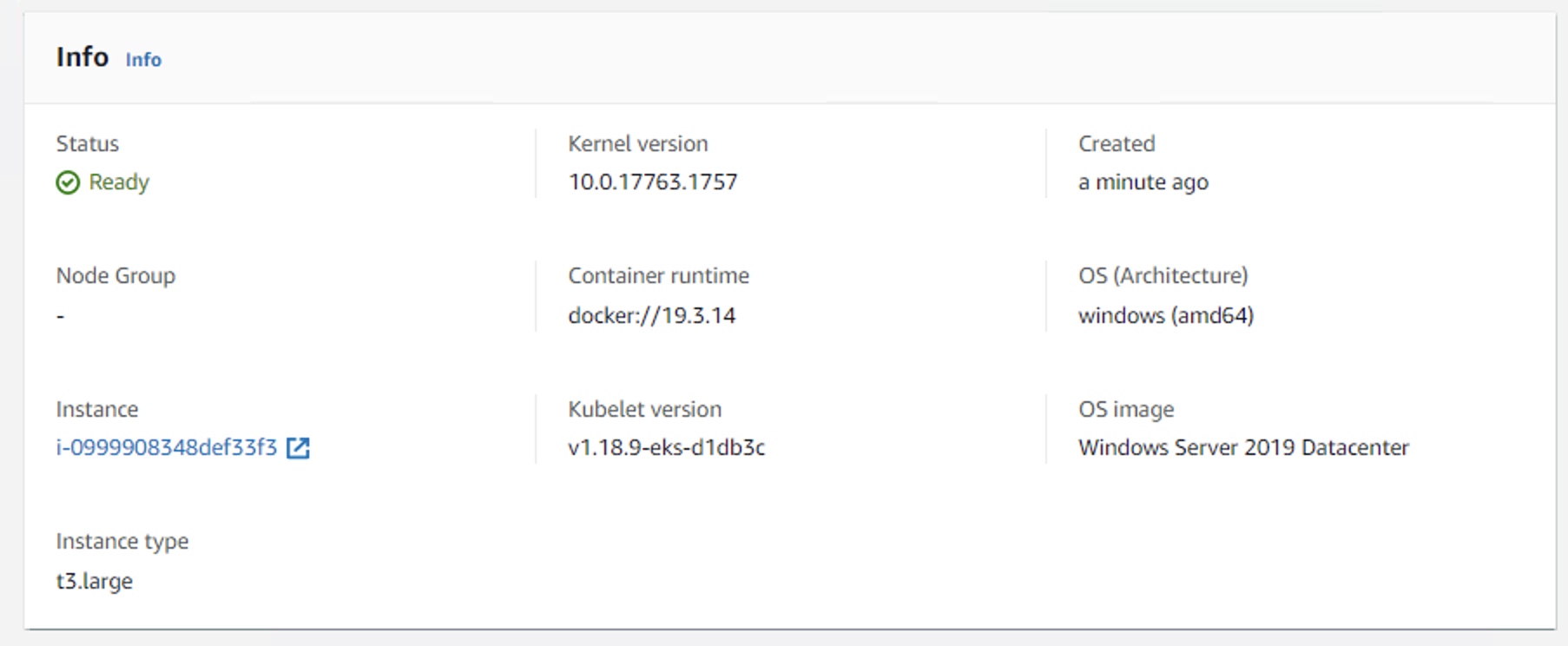Click the Ready status text
Viewport: 1568px width, 646px height.
coord(119,182)
